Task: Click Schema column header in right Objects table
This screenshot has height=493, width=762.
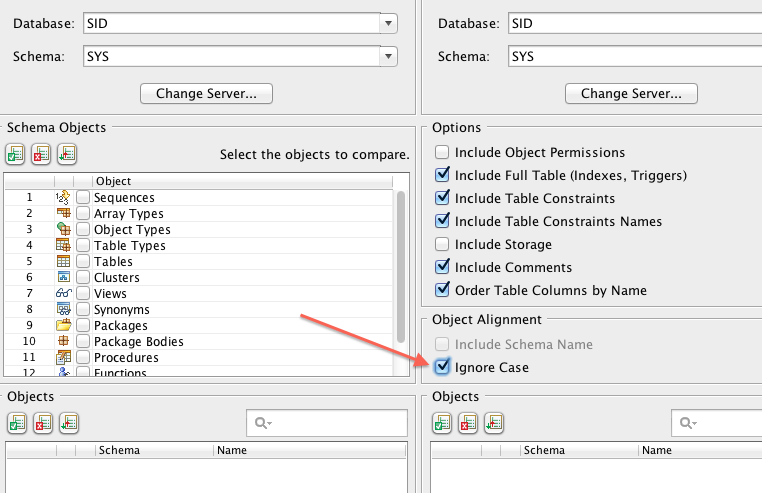Action: (x=579, y=450)
